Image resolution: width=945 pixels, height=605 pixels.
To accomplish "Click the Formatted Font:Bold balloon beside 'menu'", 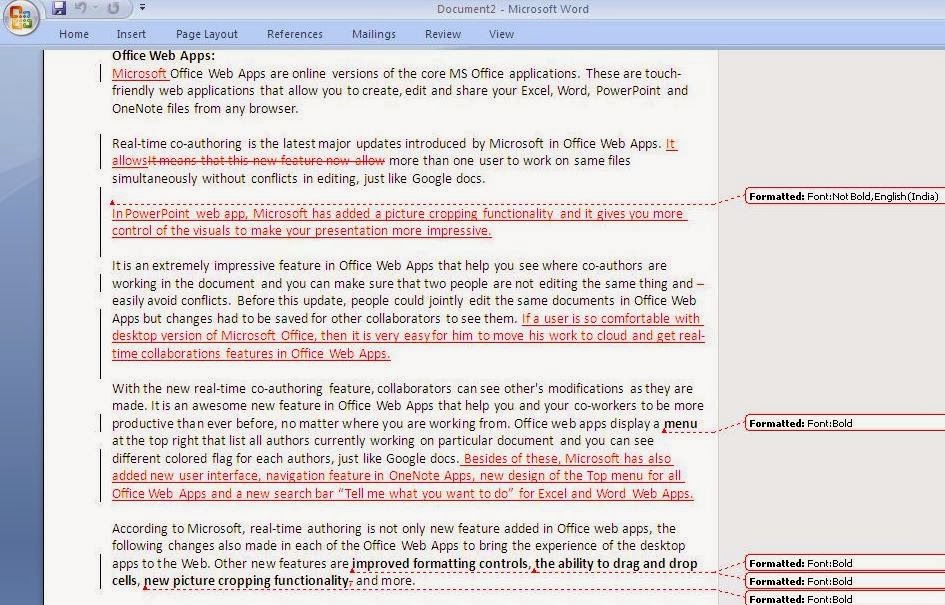I will [845, 423].
